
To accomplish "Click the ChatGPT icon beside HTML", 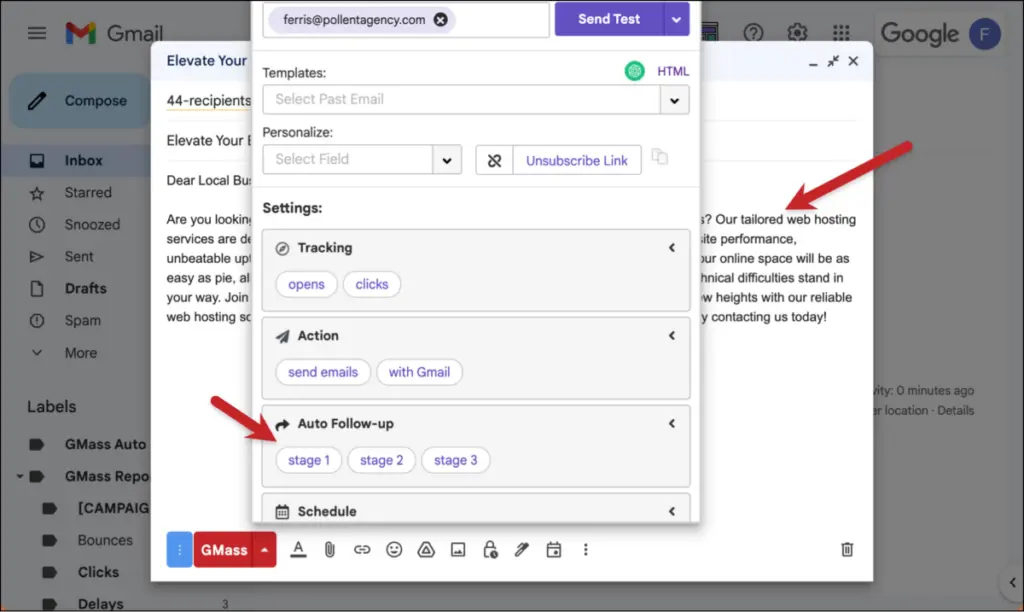I will point(634,71).
